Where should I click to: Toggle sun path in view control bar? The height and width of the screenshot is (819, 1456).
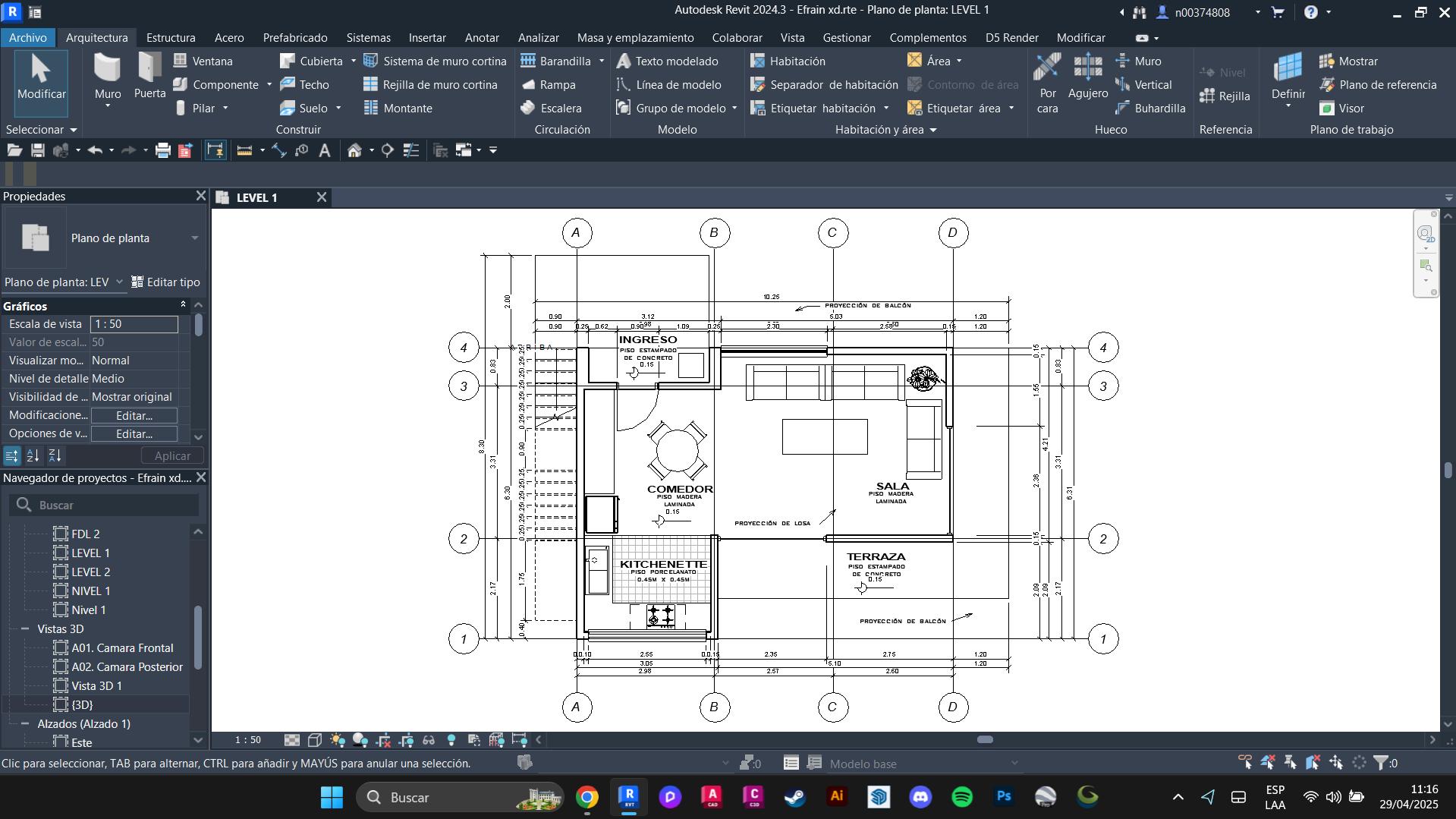tap(338, 740)
